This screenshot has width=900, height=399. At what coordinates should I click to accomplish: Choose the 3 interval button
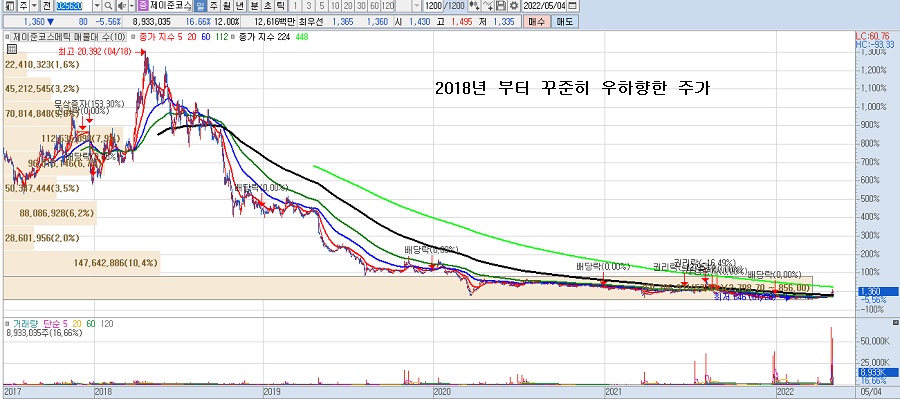pos(309,6)
